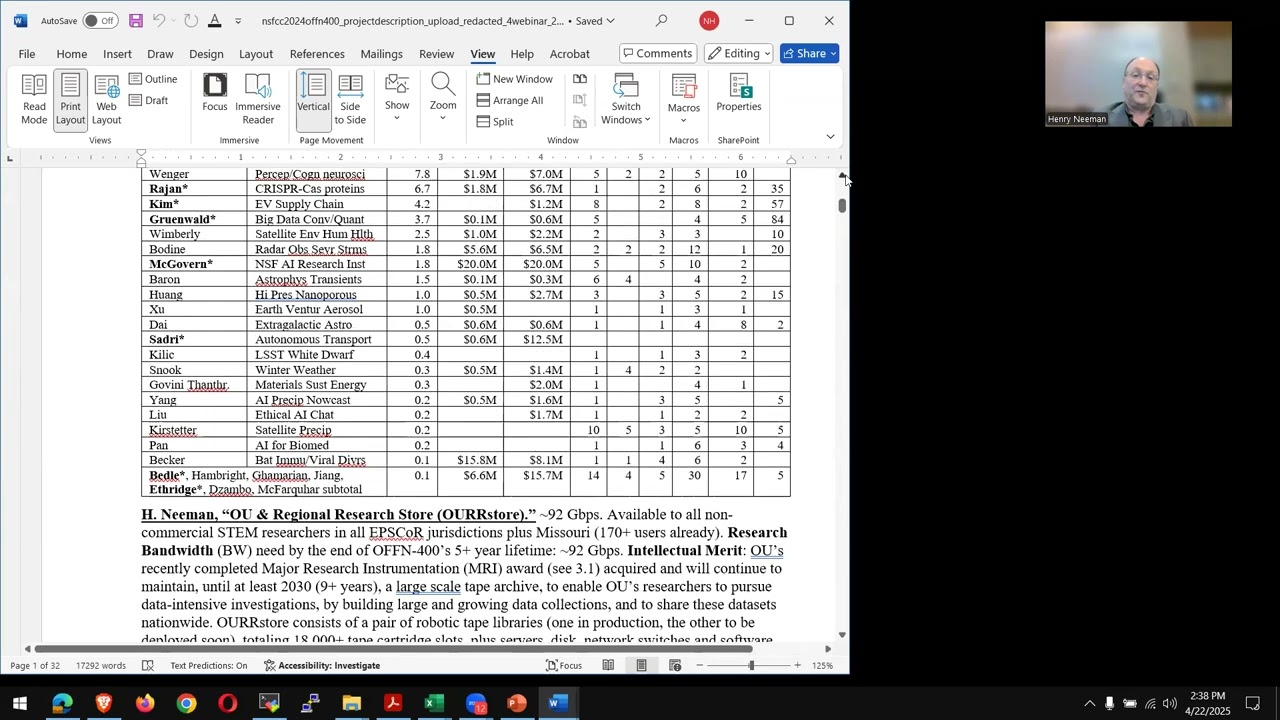Launch Immersive Reader
The width and height of the screenshot is (1280, 720).
pos(257,100)
